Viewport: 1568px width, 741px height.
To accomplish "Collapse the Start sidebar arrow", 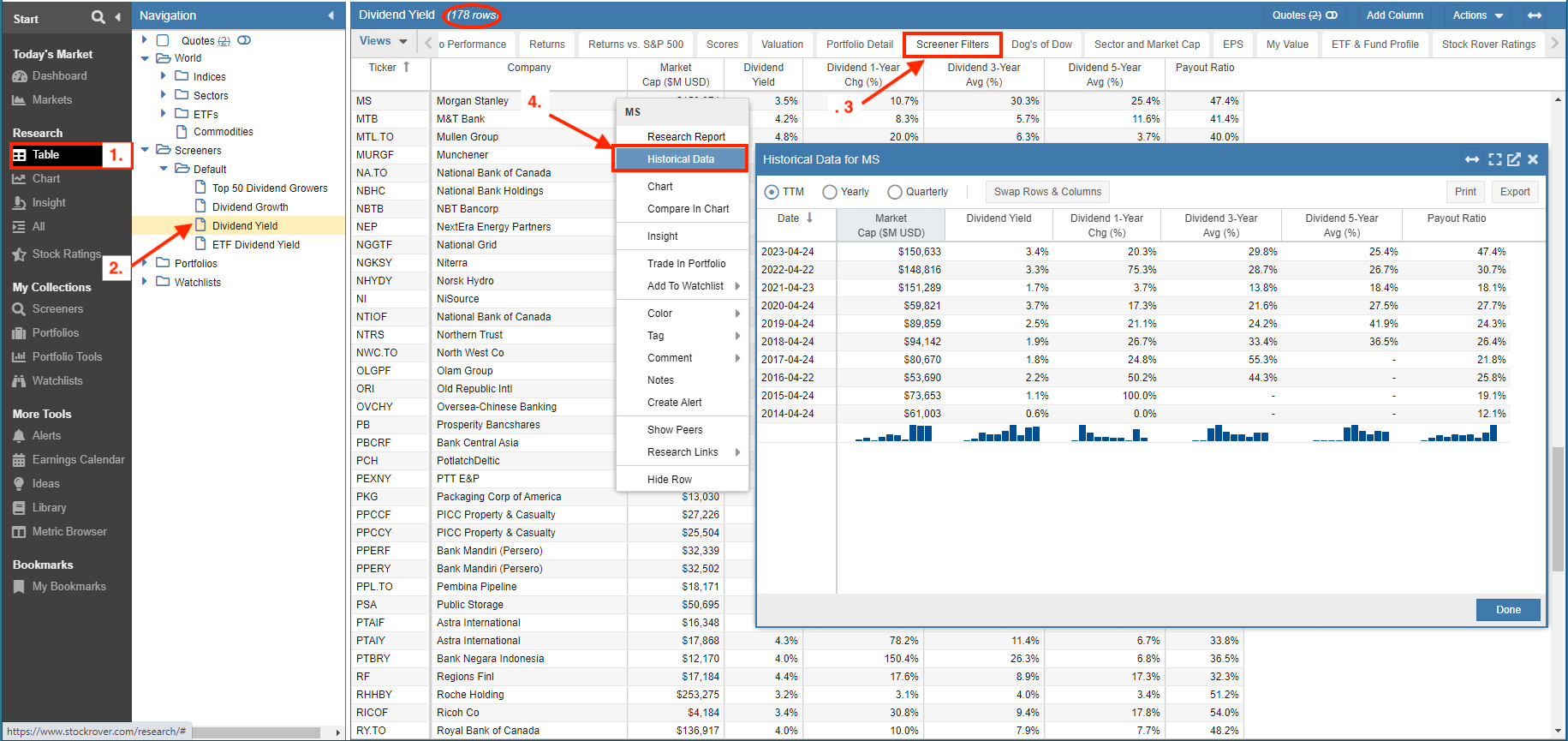I will coord(118,17).
